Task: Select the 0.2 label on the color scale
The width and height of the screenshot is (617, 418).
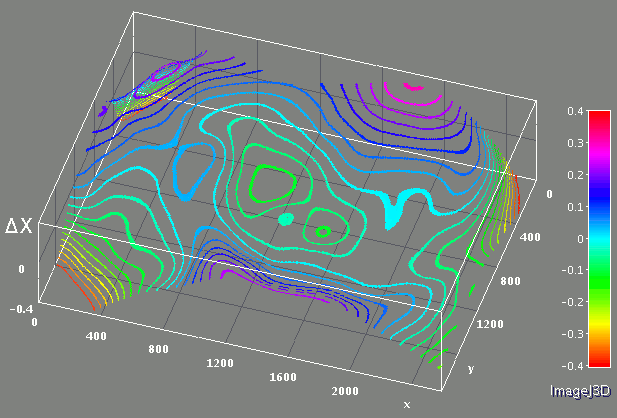Action: (x=575, y=175)
